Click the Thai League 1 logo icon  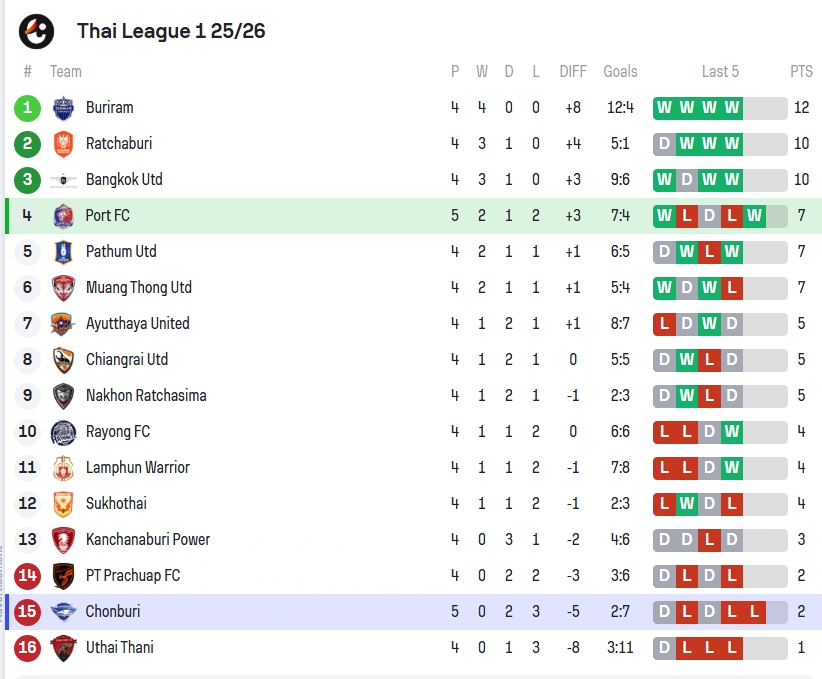(x=36, y=31)
